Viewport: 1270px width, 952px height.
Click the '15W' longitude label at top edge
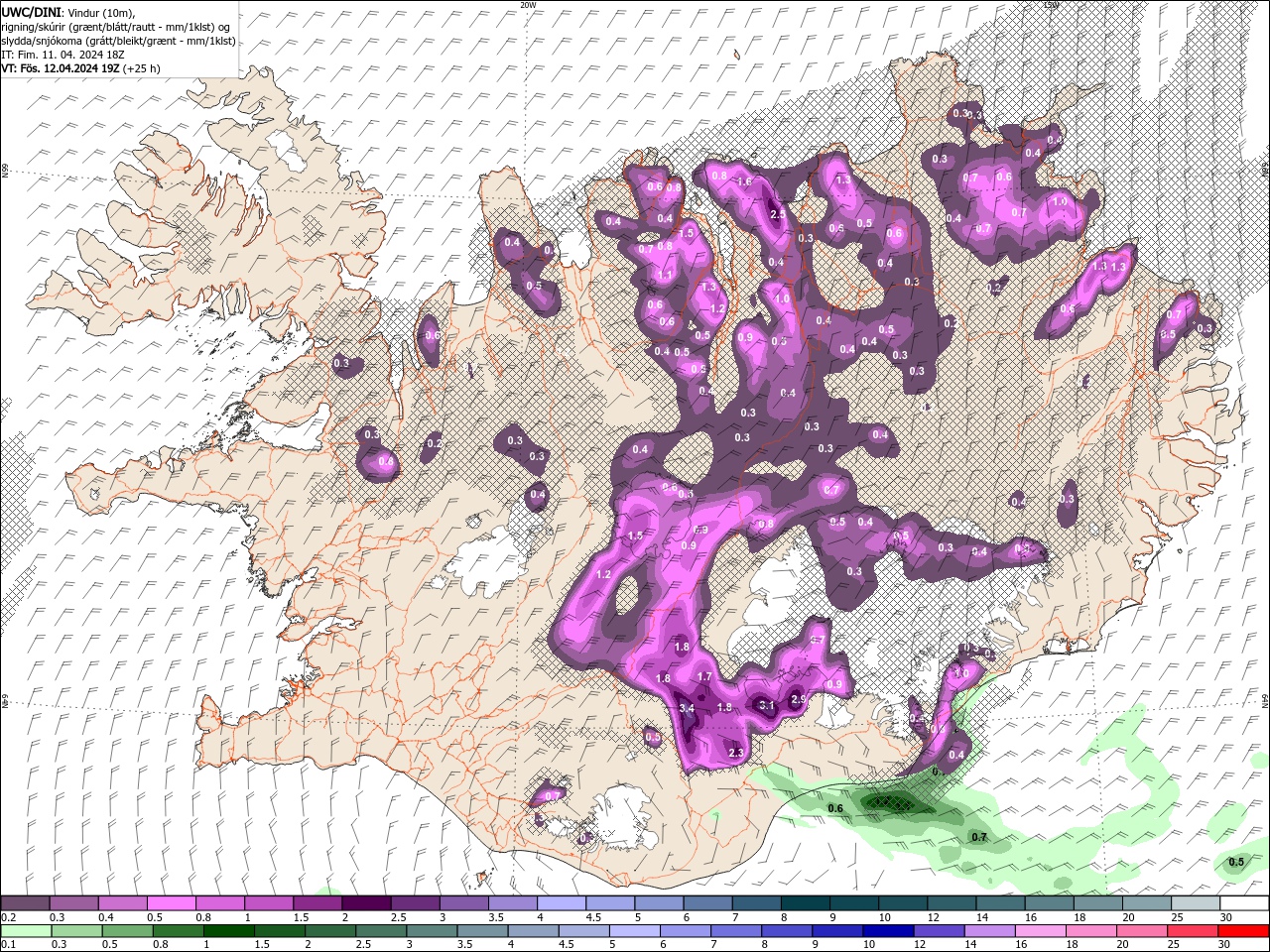coord(1052,5)
